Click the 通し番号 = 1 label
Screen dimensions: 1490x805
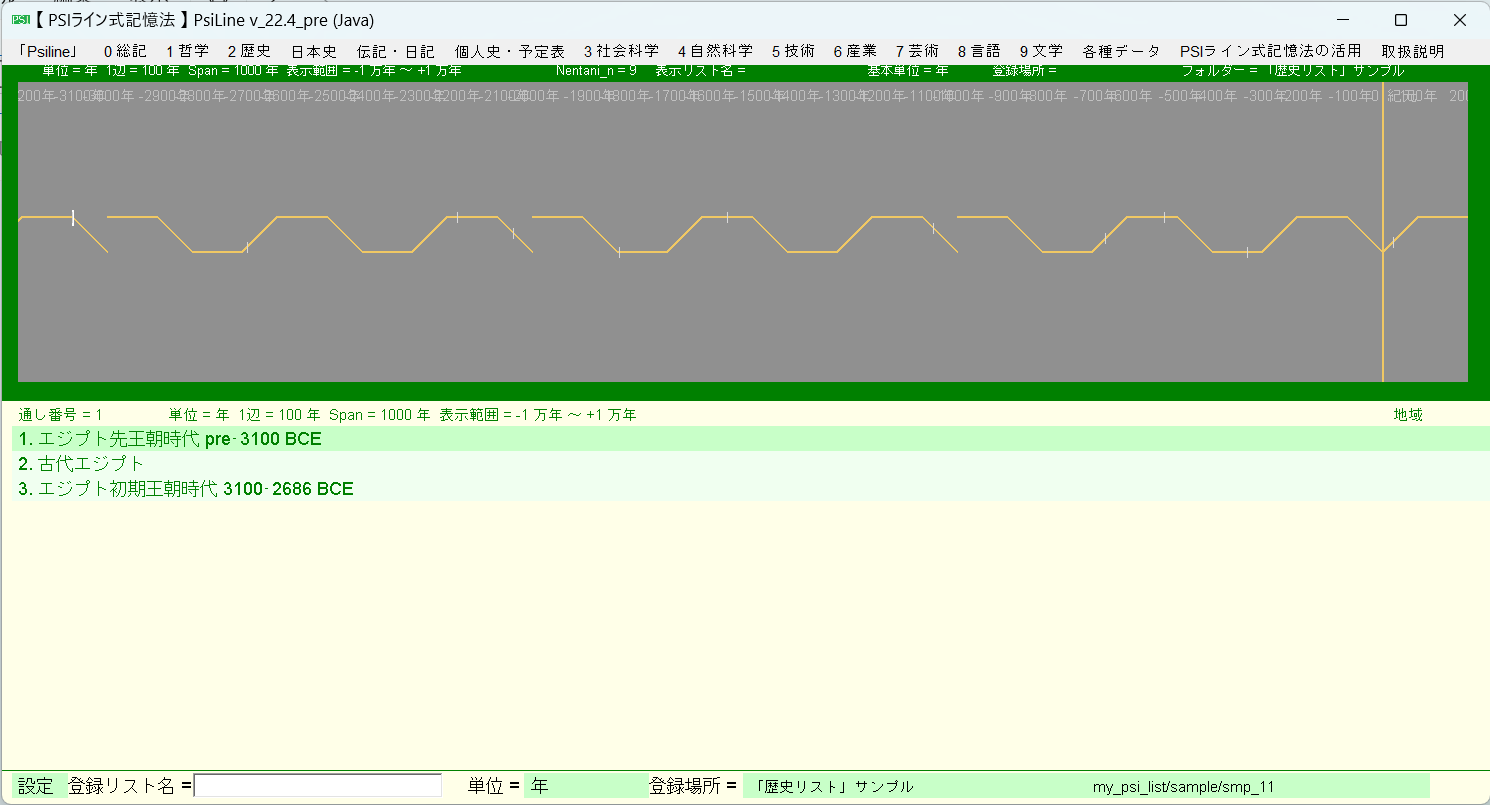[x=60, y=414]
